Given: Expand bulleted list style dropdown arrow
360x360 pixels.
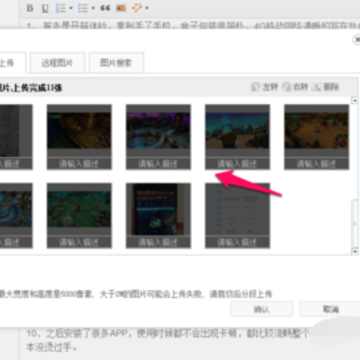Looking at the screenshot, I should (x=93, y=8).
